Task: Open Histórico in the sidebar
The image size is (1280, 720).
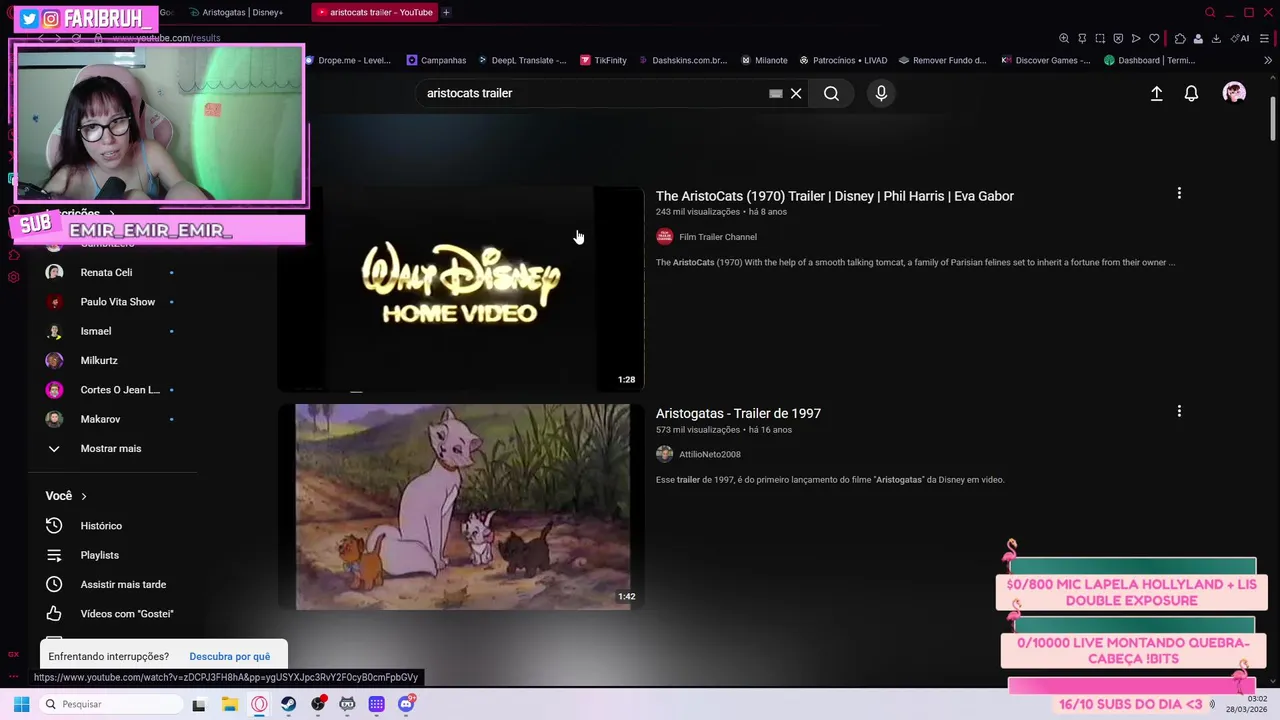Action: pos(101,526)
